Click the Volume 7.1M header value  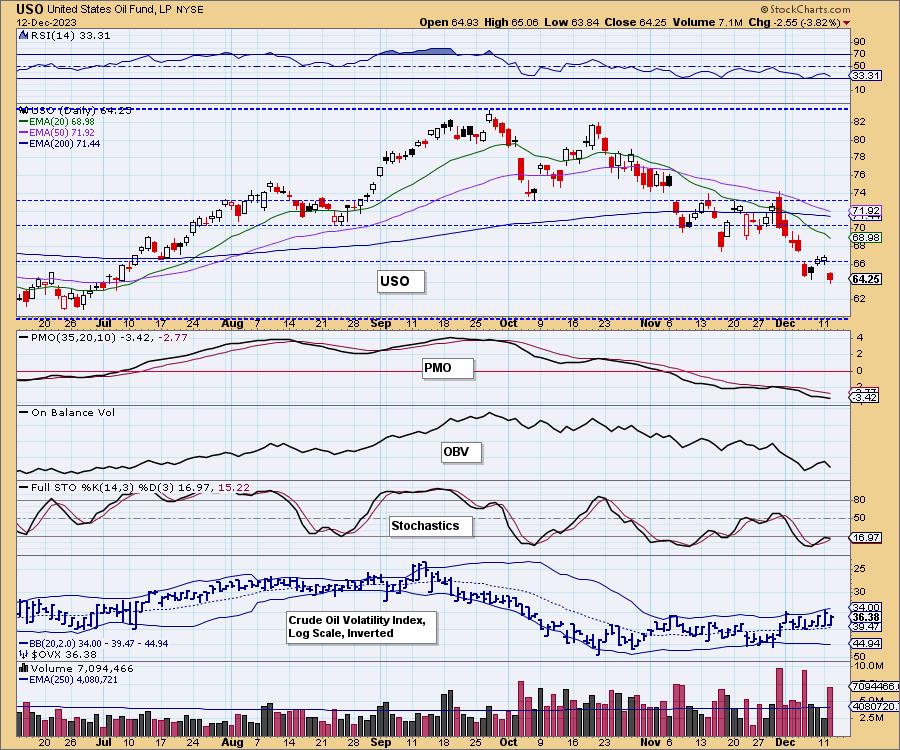(707, 22)
